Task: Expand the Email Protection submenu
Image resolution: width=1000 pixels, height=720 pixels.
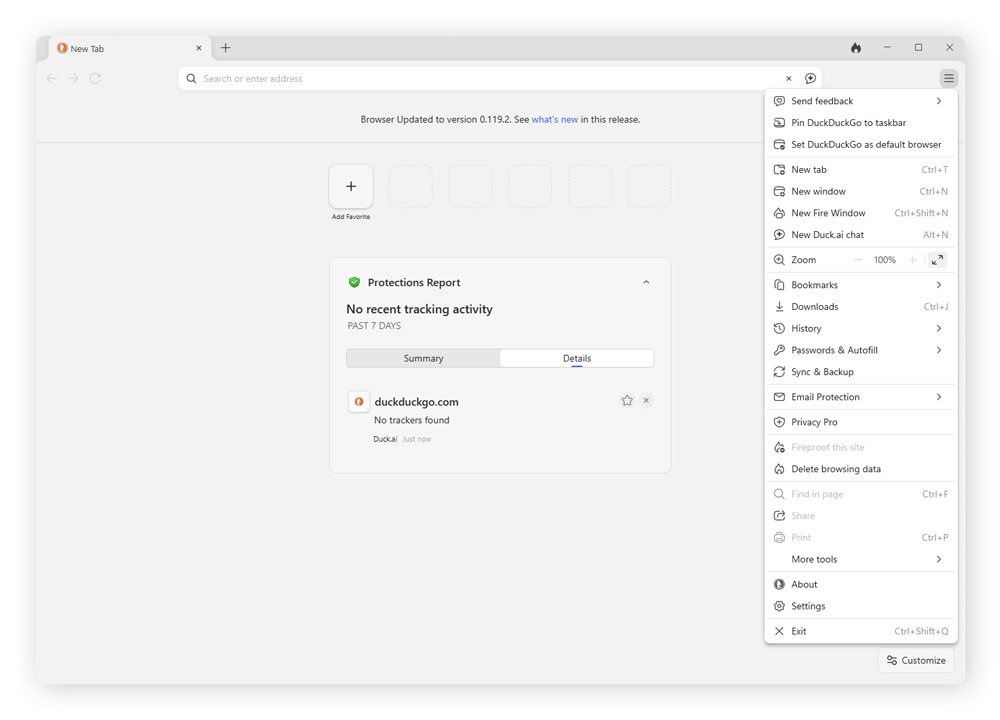Action: (x=861, y=397)
